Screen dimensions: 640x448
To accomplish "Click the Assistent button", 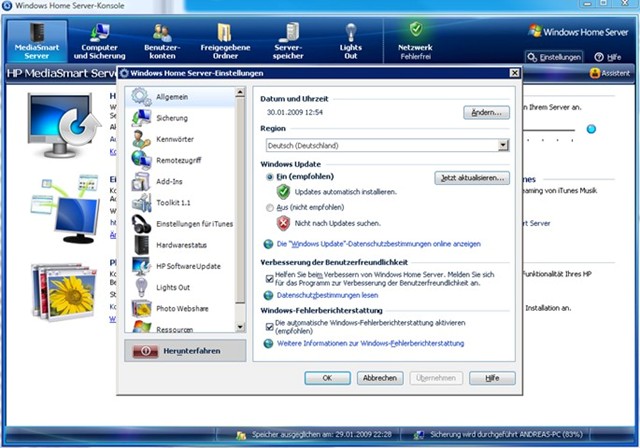I will (610, 73).
